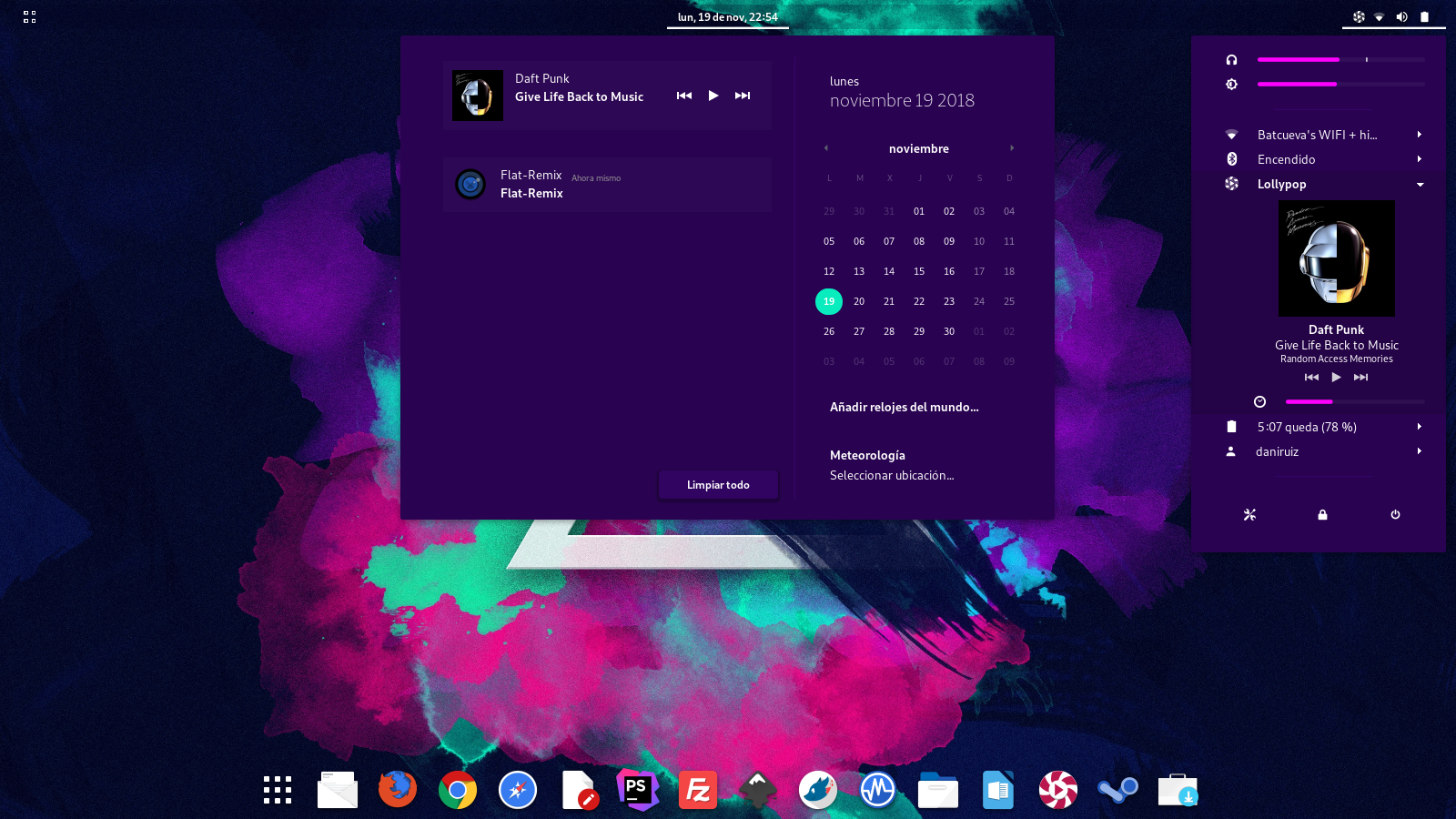Expand the daniruiz user menu
Viewport: 1456px width, 819px height.
(1419, 451)
